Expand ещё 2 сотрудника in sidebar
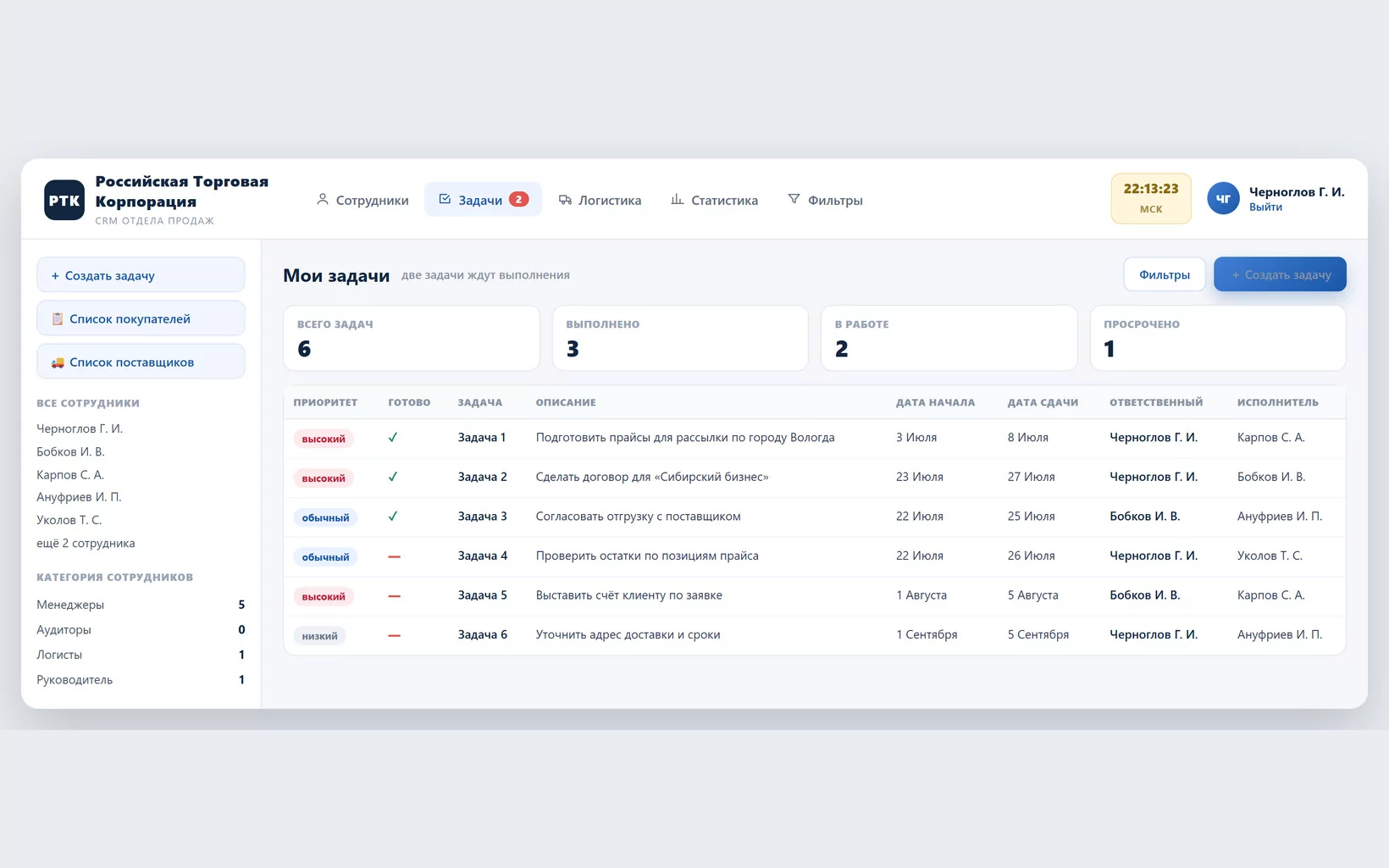 pyautogui.click(x=86, y=544)
